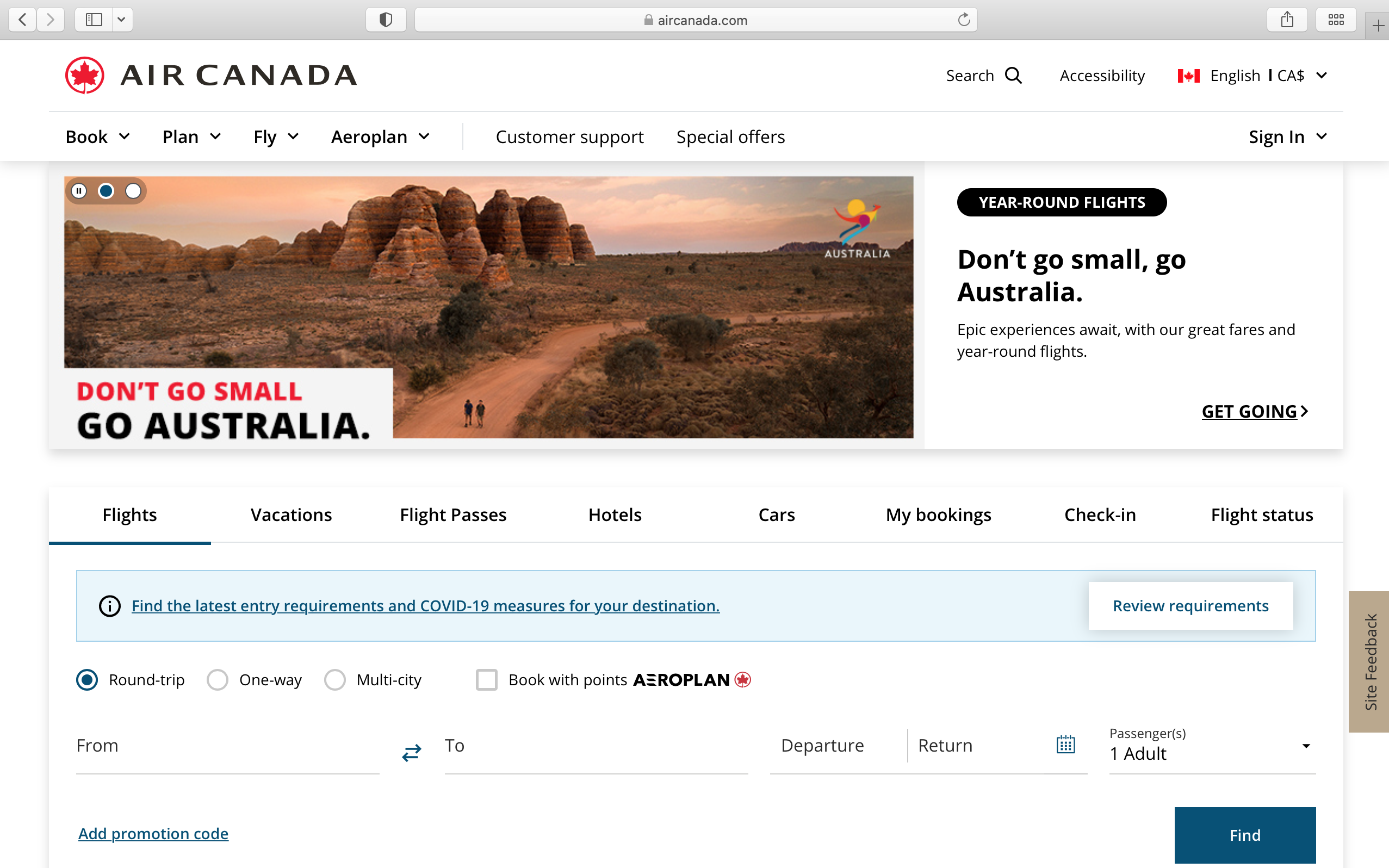Open the Flight status tab
The image size is (1389, 868).
pos(1262,514)
